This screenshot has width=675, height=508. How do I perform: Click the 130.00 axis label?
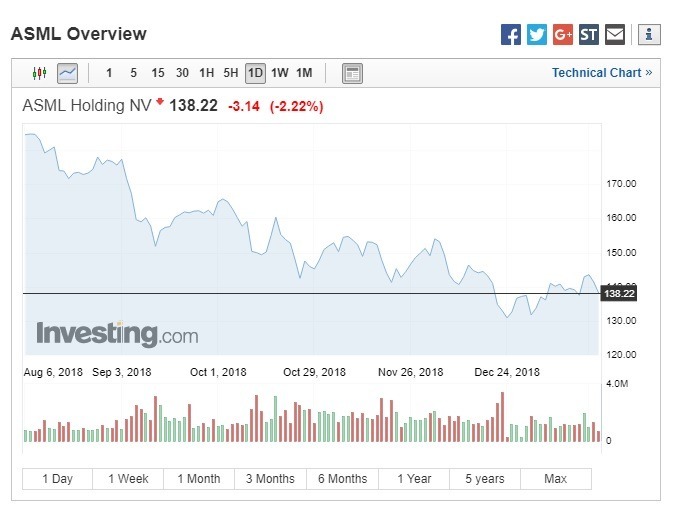pyautogui.click(x=621, y=321)
